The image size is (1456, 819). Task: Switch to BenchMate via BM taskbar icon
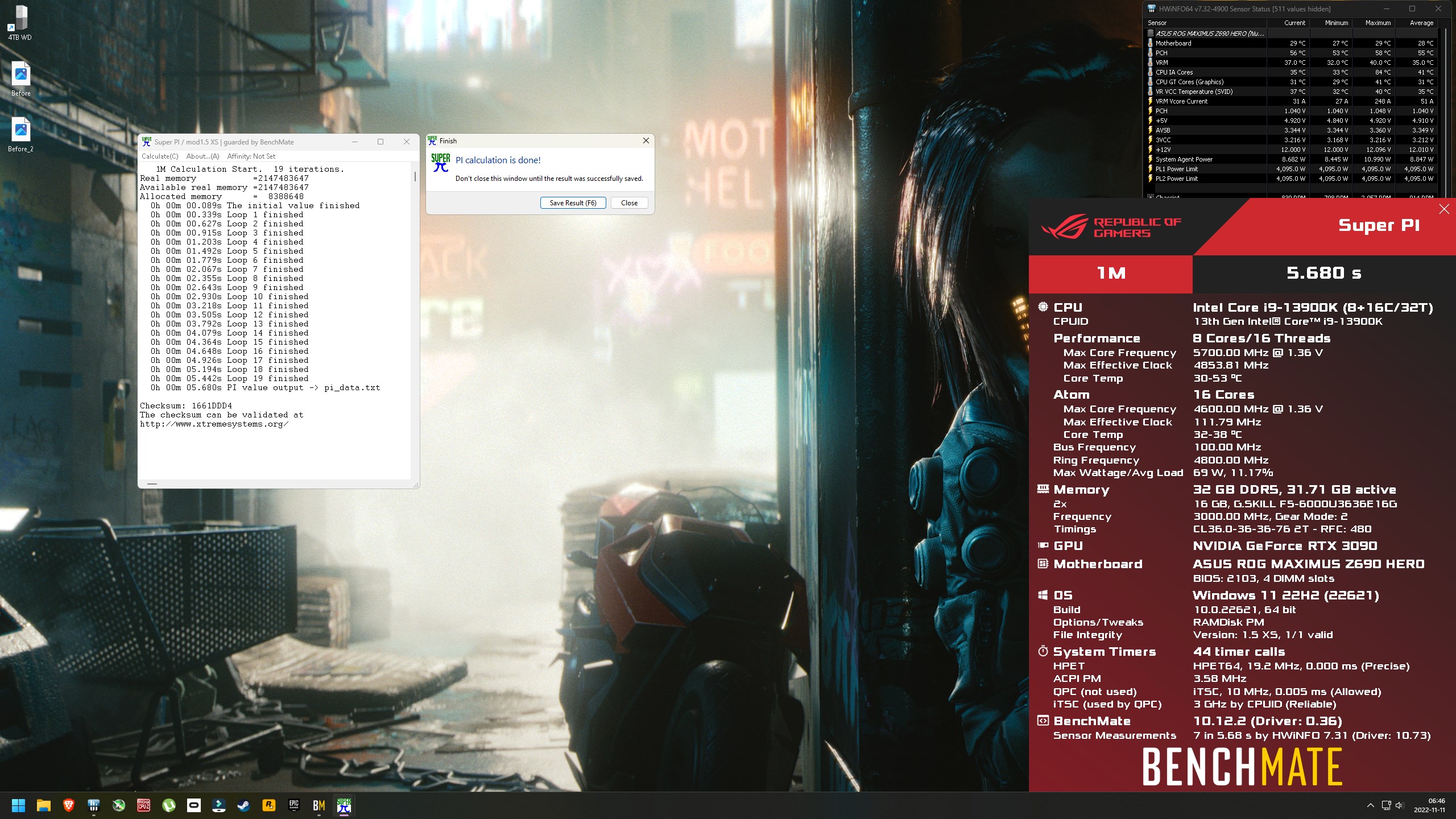[x=319, y=805]
